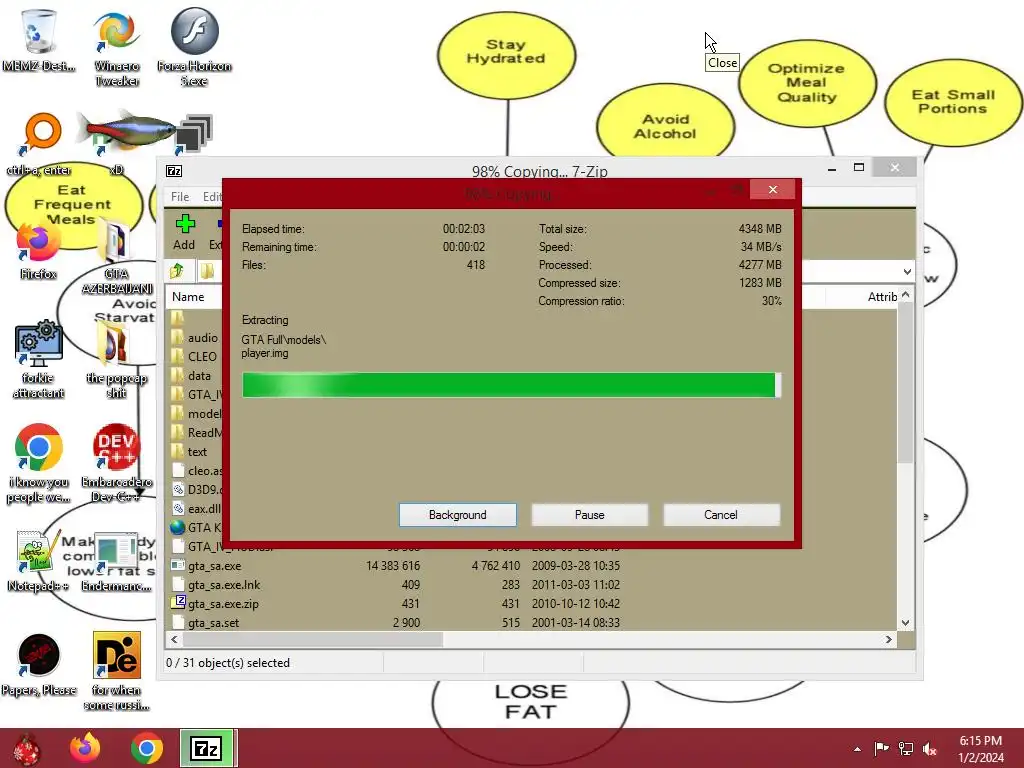Open the 'ctrl+a, enter' desktop shortcut
Image resolution: width=1024 pixels, height=768 pixels.
tap(39, 144)
